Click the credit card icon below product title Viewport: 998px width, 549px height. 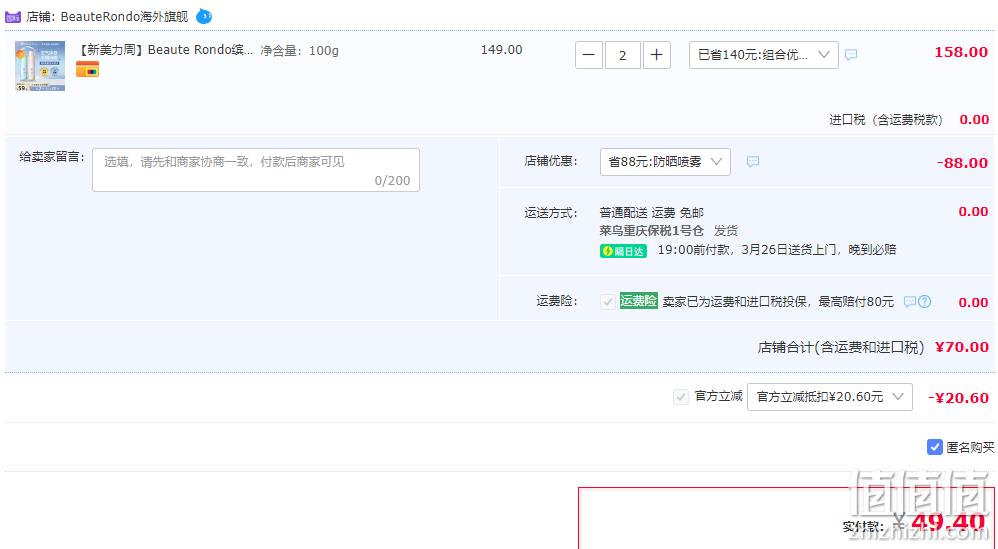[87, 69]
